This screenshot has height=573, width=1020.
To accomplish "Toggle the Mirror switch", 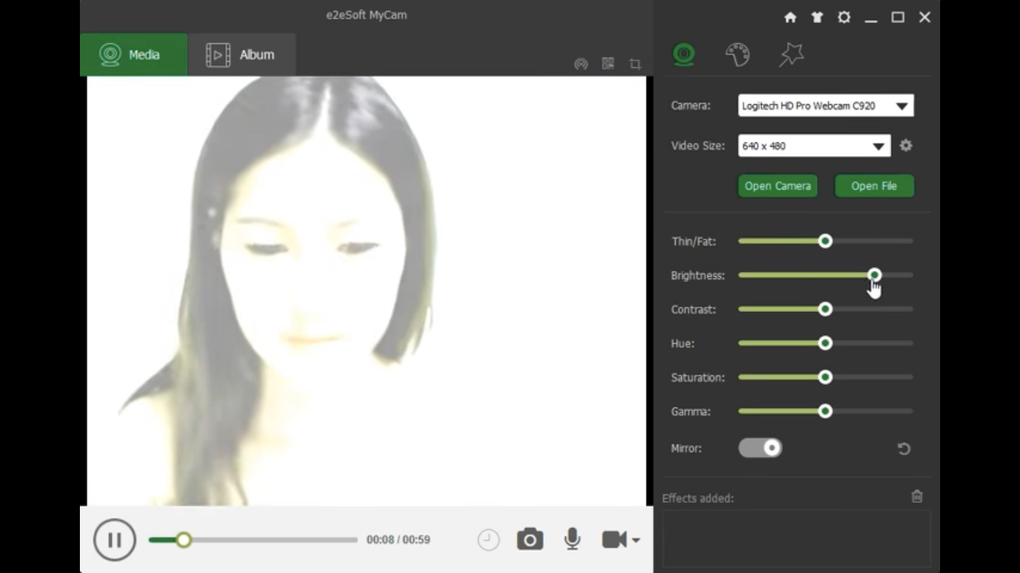I will (x=760, y=448).
